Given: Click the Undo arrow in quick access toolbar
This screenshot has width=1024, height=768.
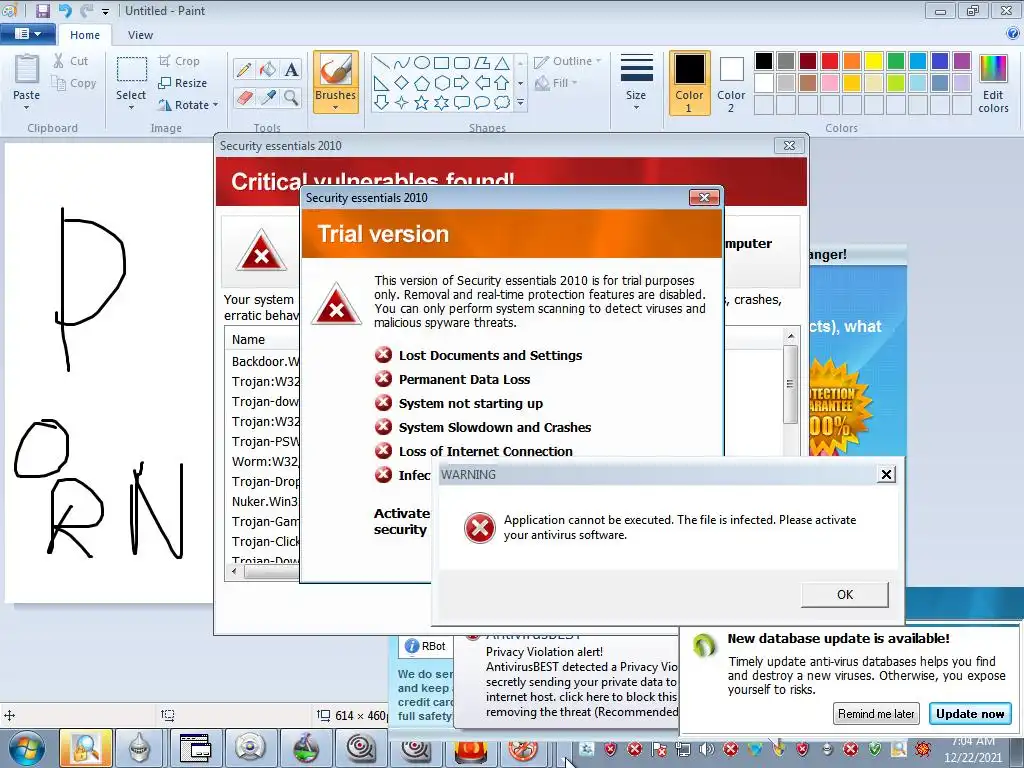Looking at the screenshot, I should [x=65, y=10].
